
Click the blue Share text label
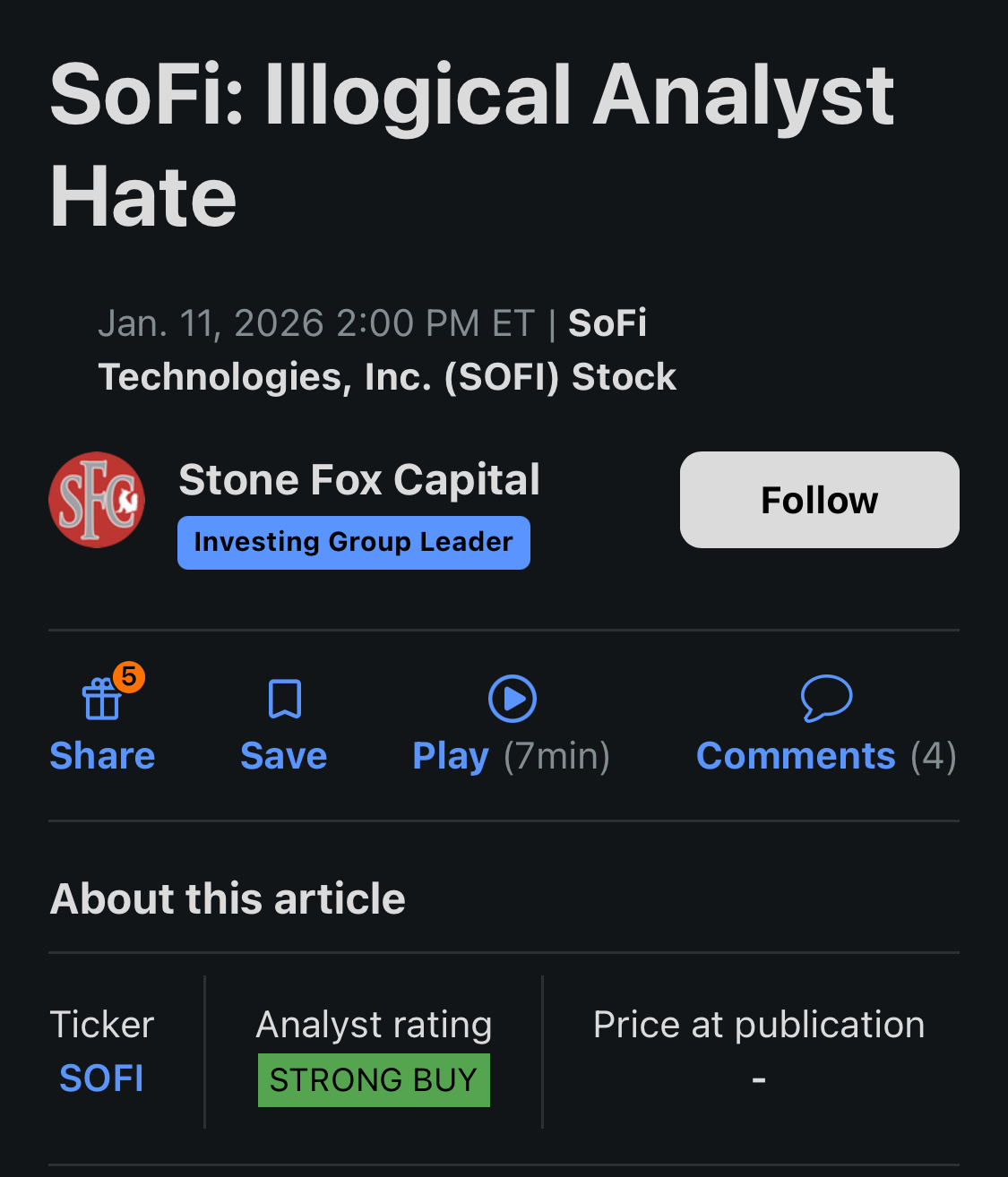[x=102, y=756]
